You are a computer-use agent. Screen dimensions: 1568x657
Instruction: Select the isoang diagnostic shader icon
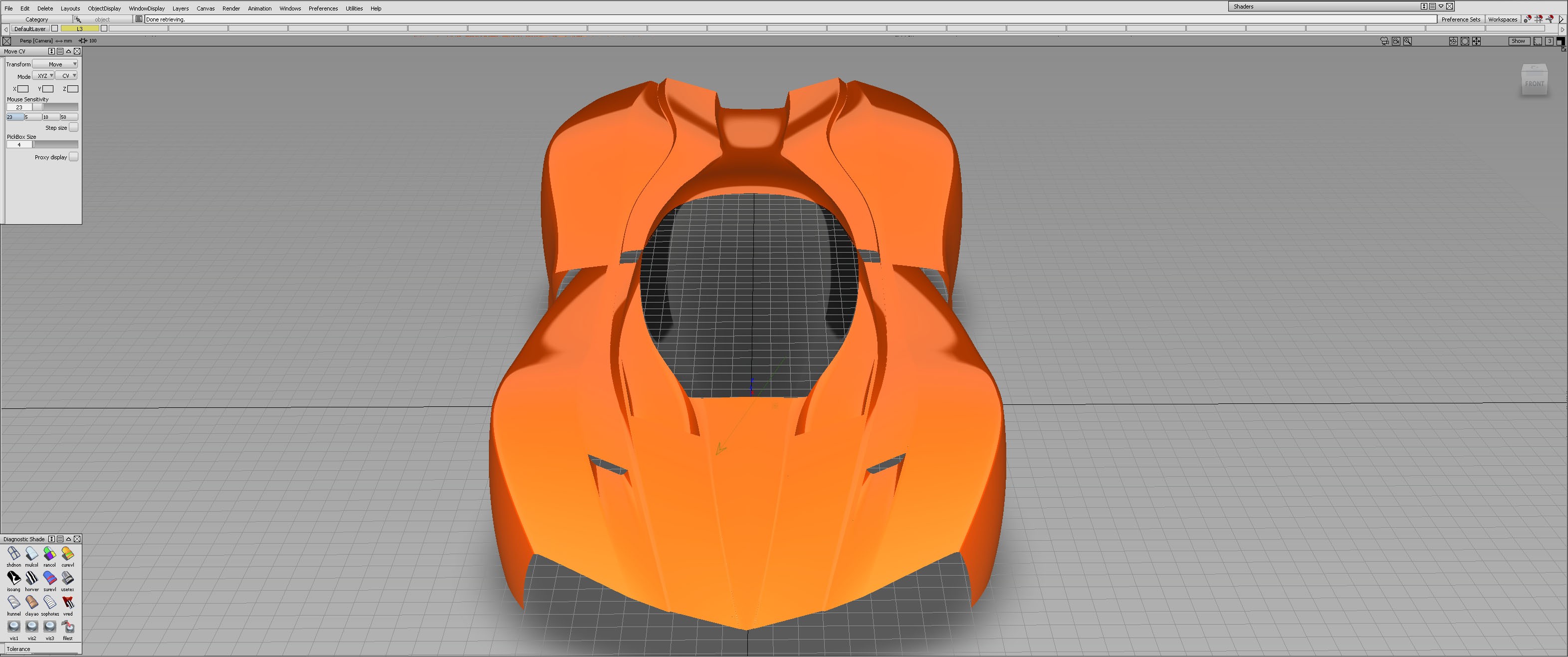tap(13, 578)
